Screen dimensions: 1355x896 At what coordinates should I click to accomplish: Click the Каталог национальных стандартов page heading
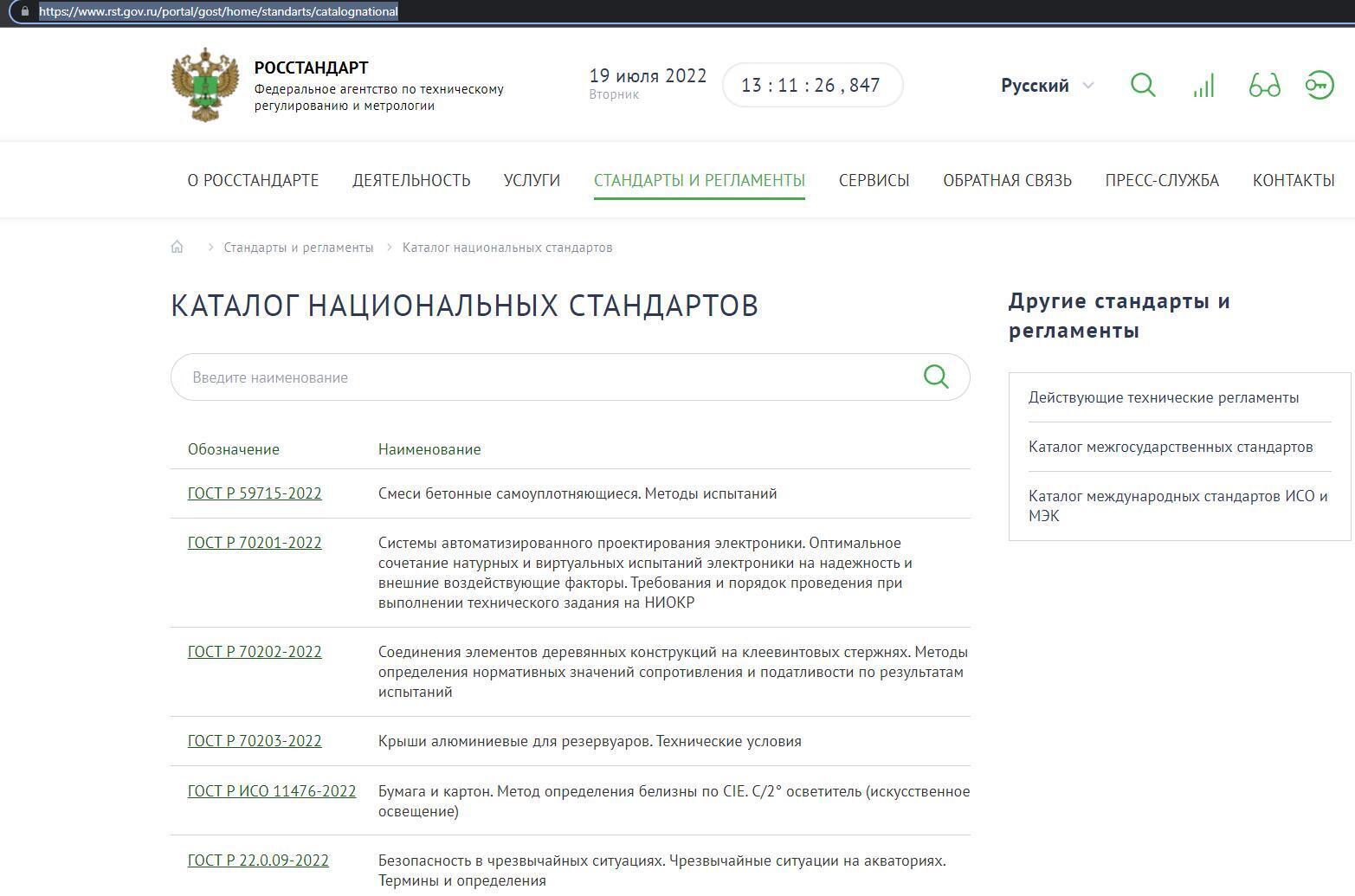coord(465,306)
